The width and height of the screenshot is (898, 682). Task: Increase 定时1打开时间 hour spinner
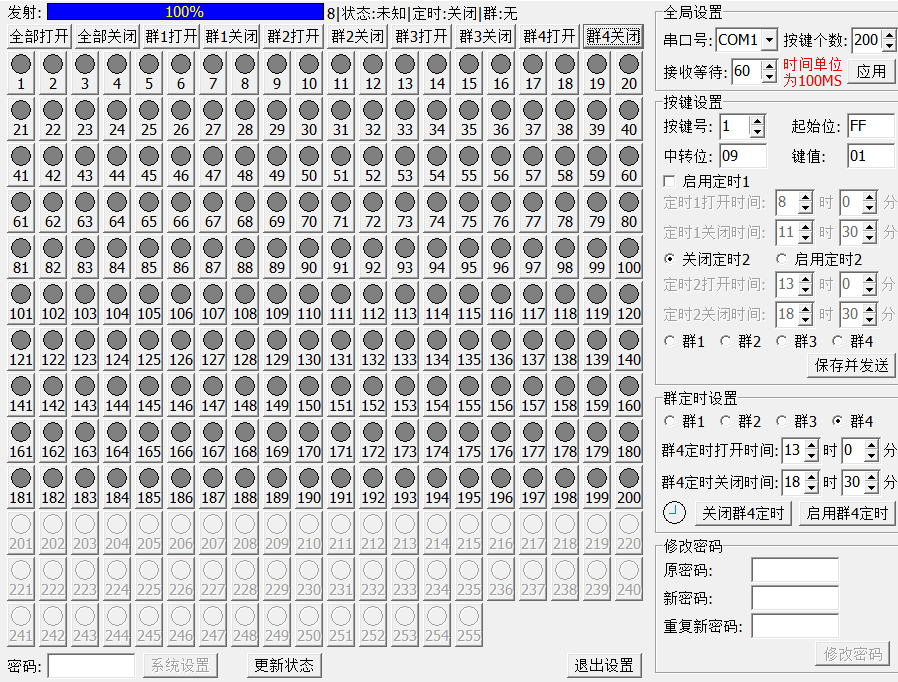[x=805, y=198]
